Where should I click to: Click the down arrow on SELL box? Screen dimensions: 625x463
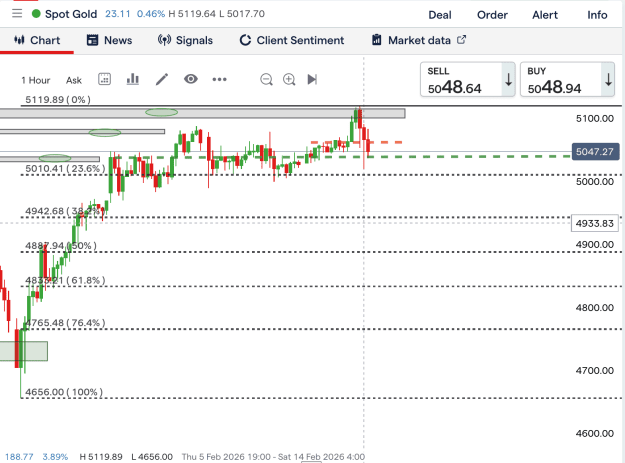pos(509,80)
